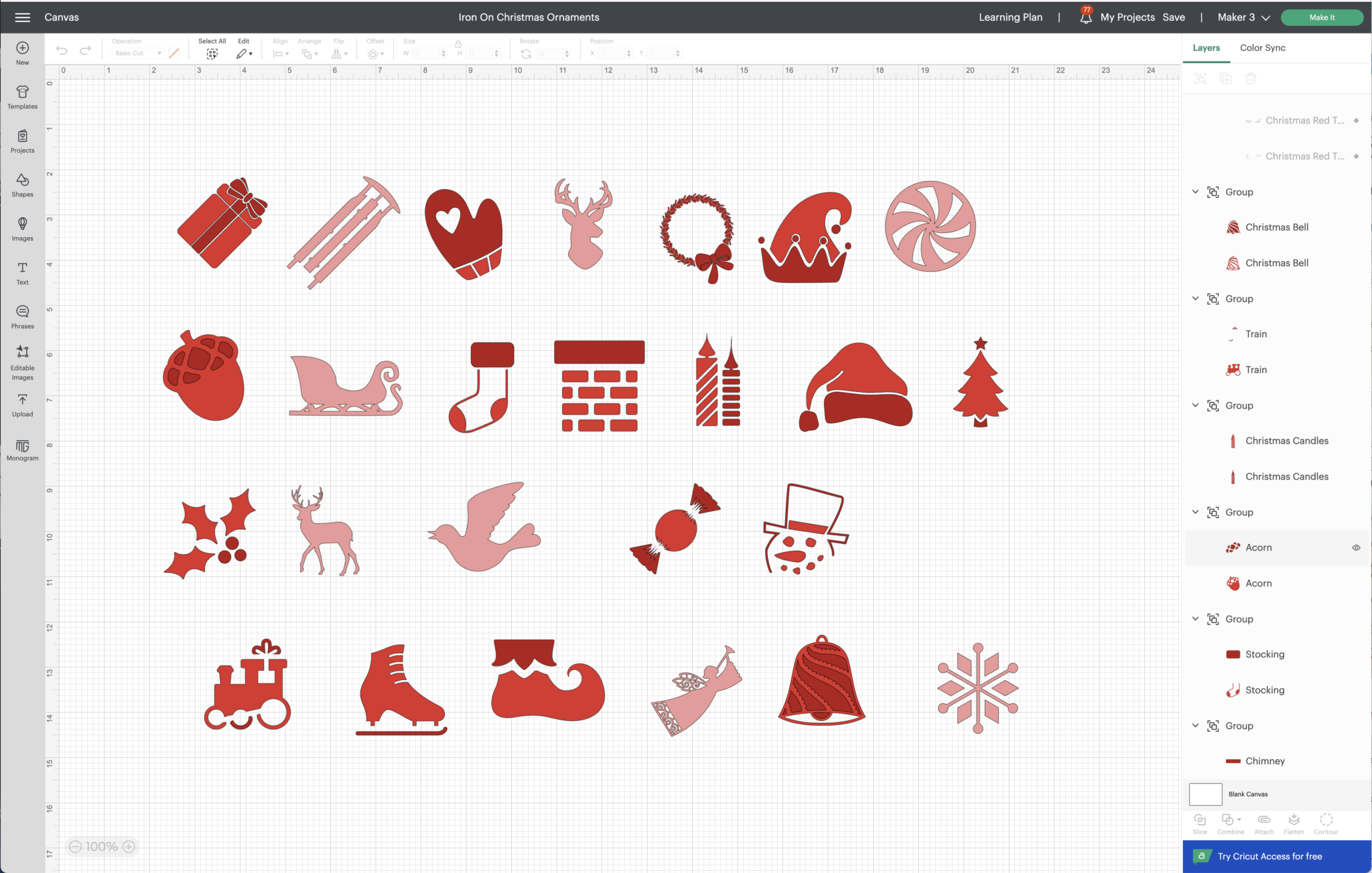Open the notifications bell

click(1085, 17)
